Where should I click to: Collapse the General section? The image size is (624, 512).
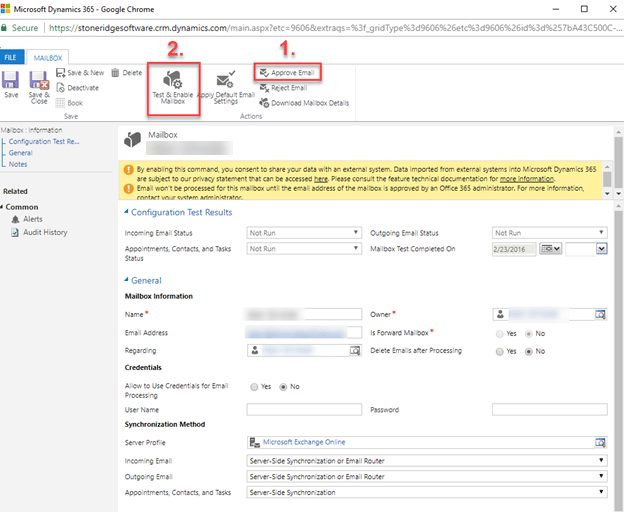(x=126, y=280)
